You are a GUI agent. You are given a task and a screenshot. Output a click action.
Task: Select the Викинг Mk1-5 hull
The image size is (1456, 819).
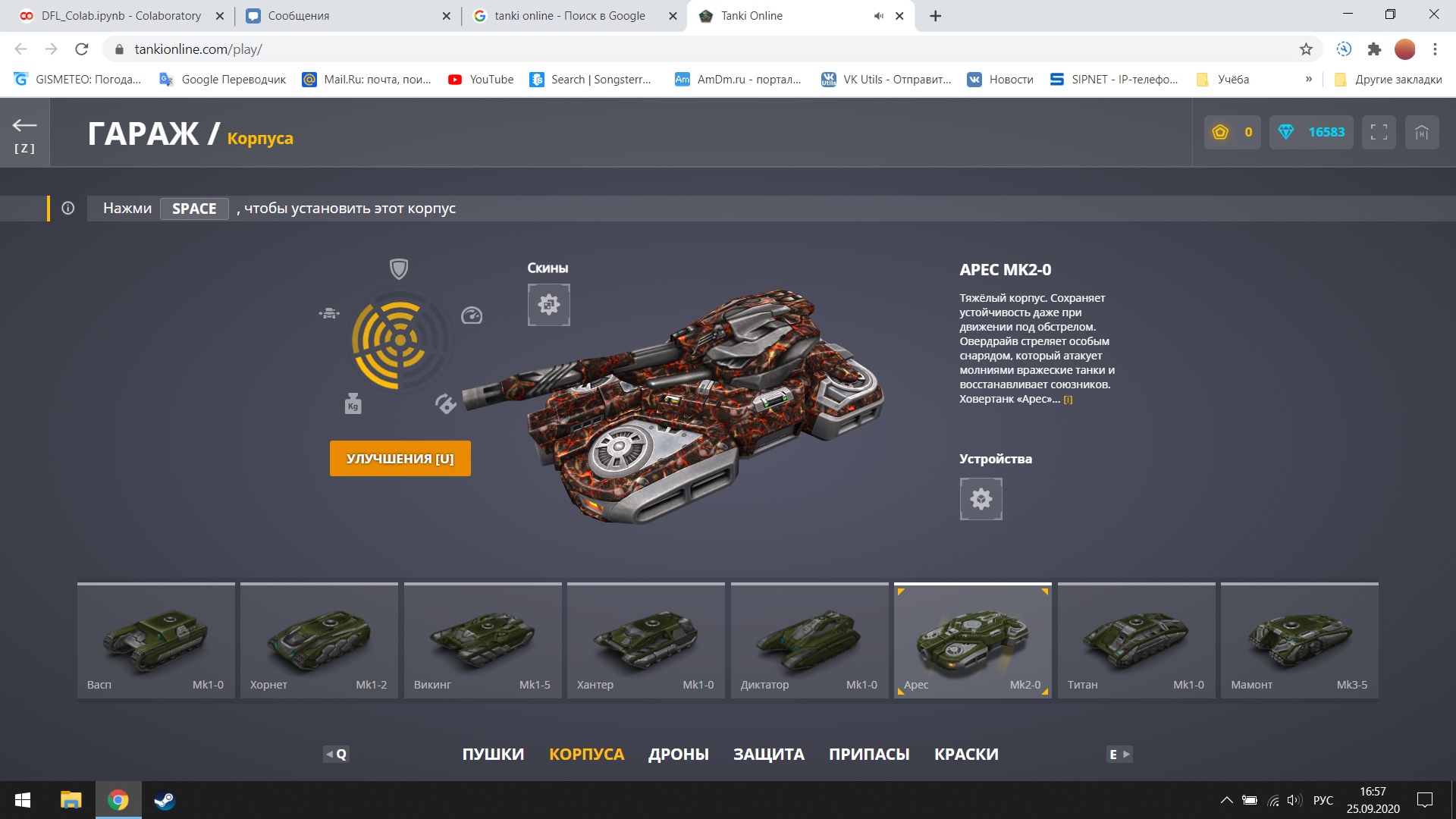pyautogui.click(x=483, y=641)
